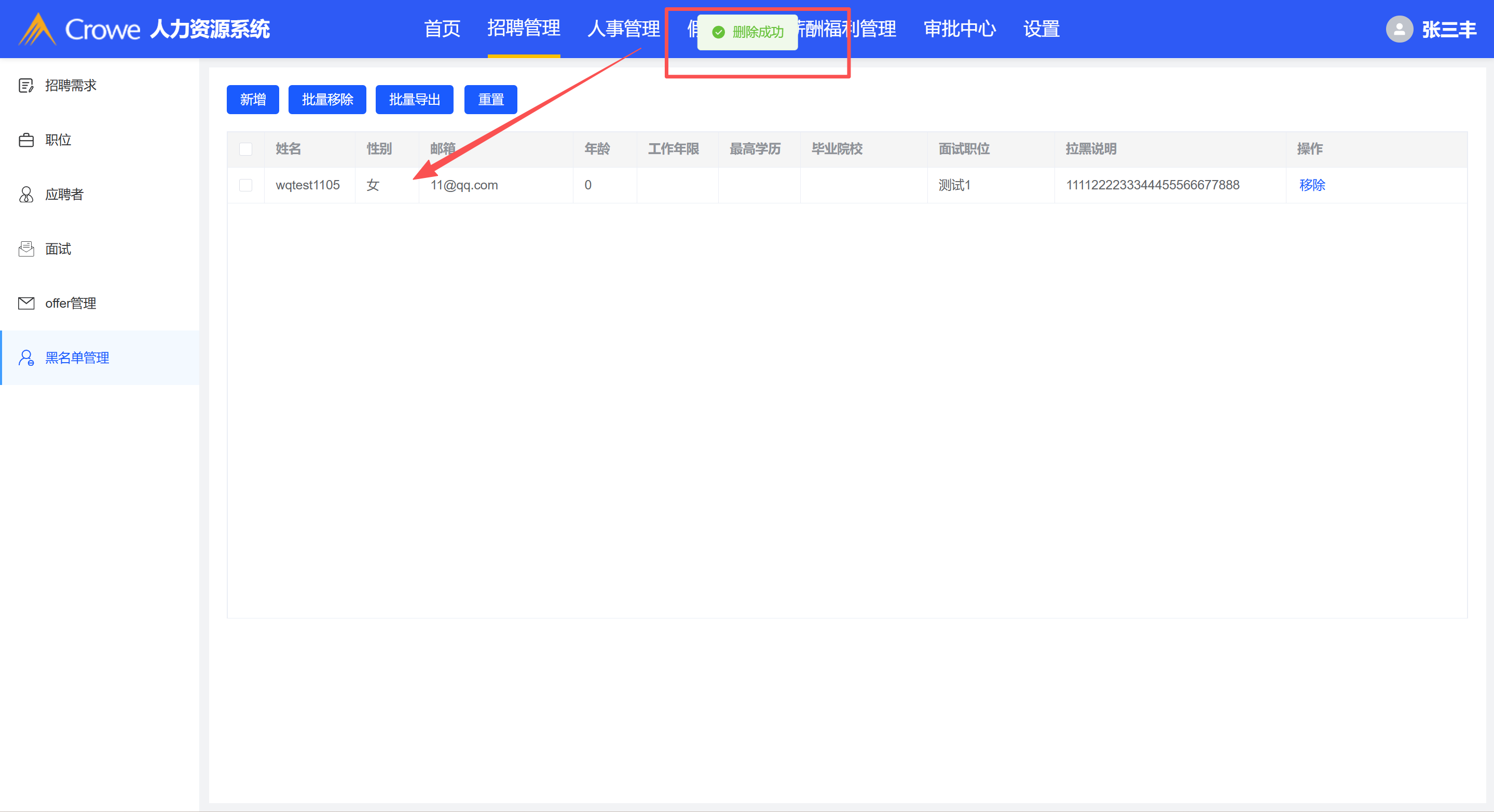
Task: Toggle the select-all header checkbox
Action: pos(245,149)
